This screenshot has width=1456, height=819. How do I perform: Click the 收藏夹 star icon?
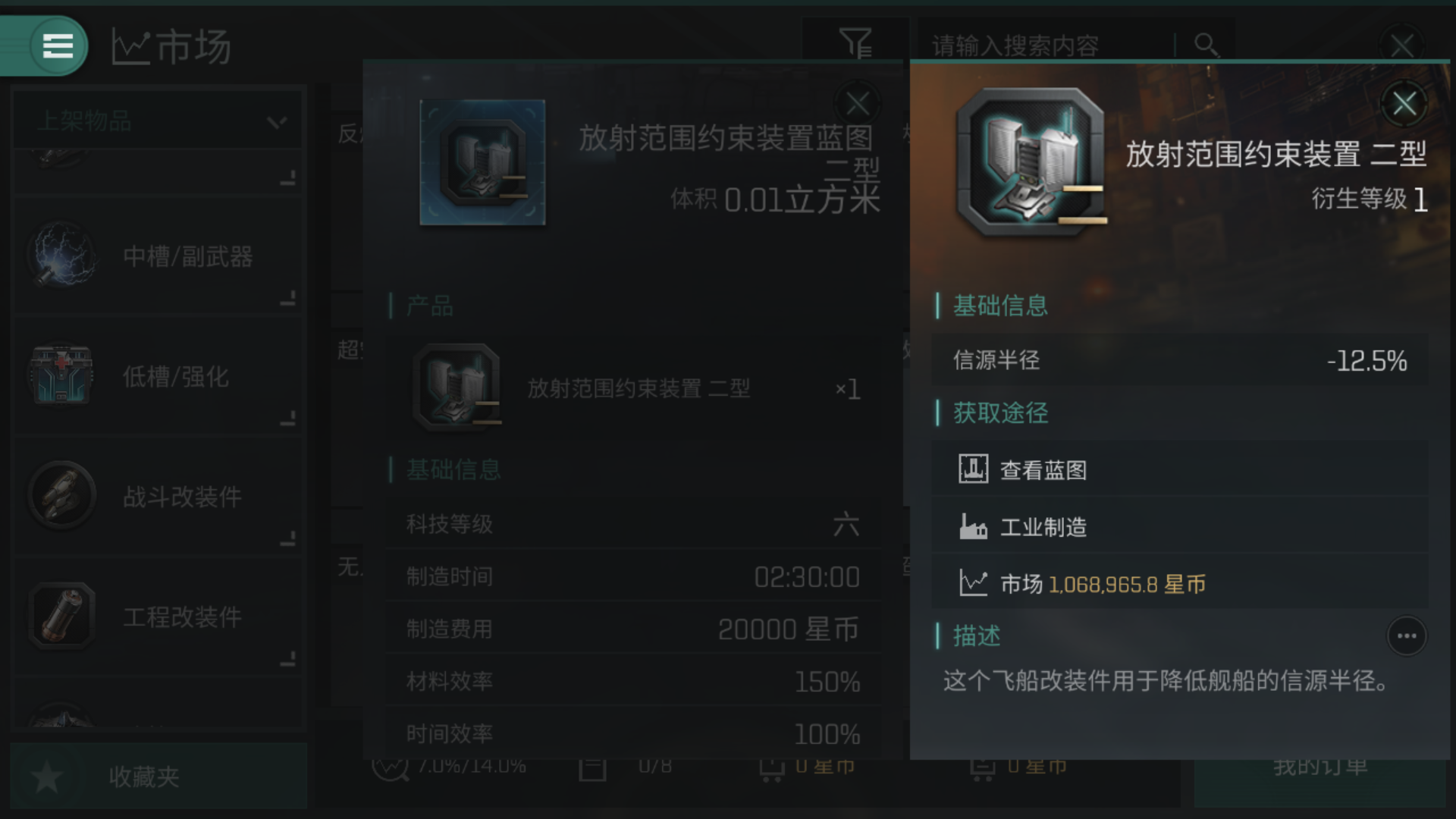click(x=47, y=777)
